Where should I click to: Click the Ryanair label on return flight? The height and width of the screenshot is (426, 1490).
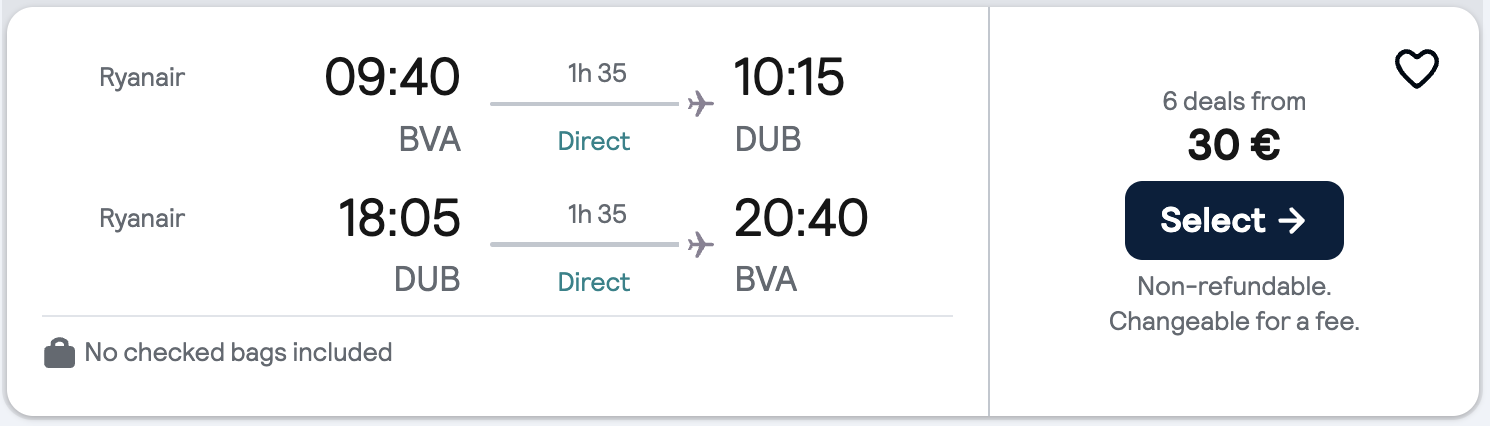point(142,218)
